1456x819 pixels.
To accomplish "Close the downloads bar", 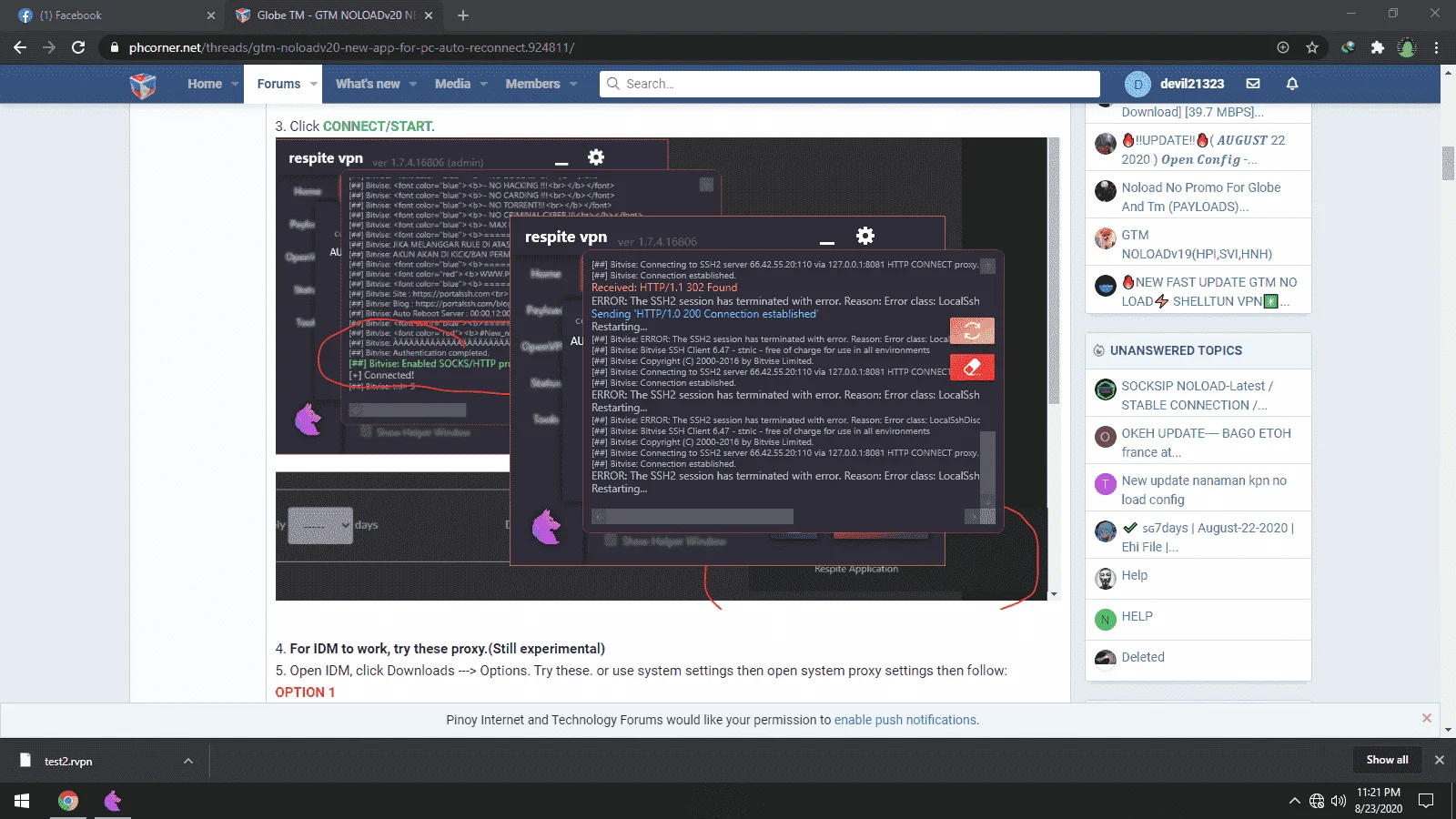I will coord(1439,760).
